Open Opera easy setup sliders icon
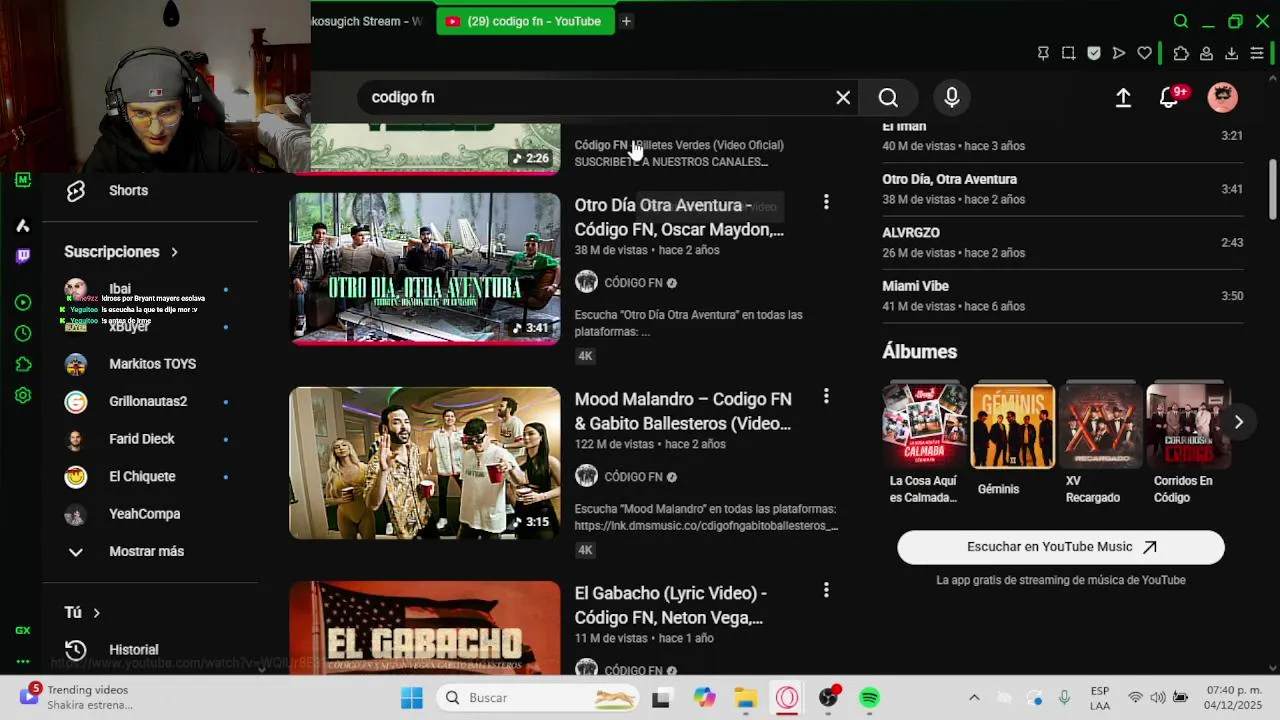The width and height of the screenshot is (1280, 720). pos(1258,53)
